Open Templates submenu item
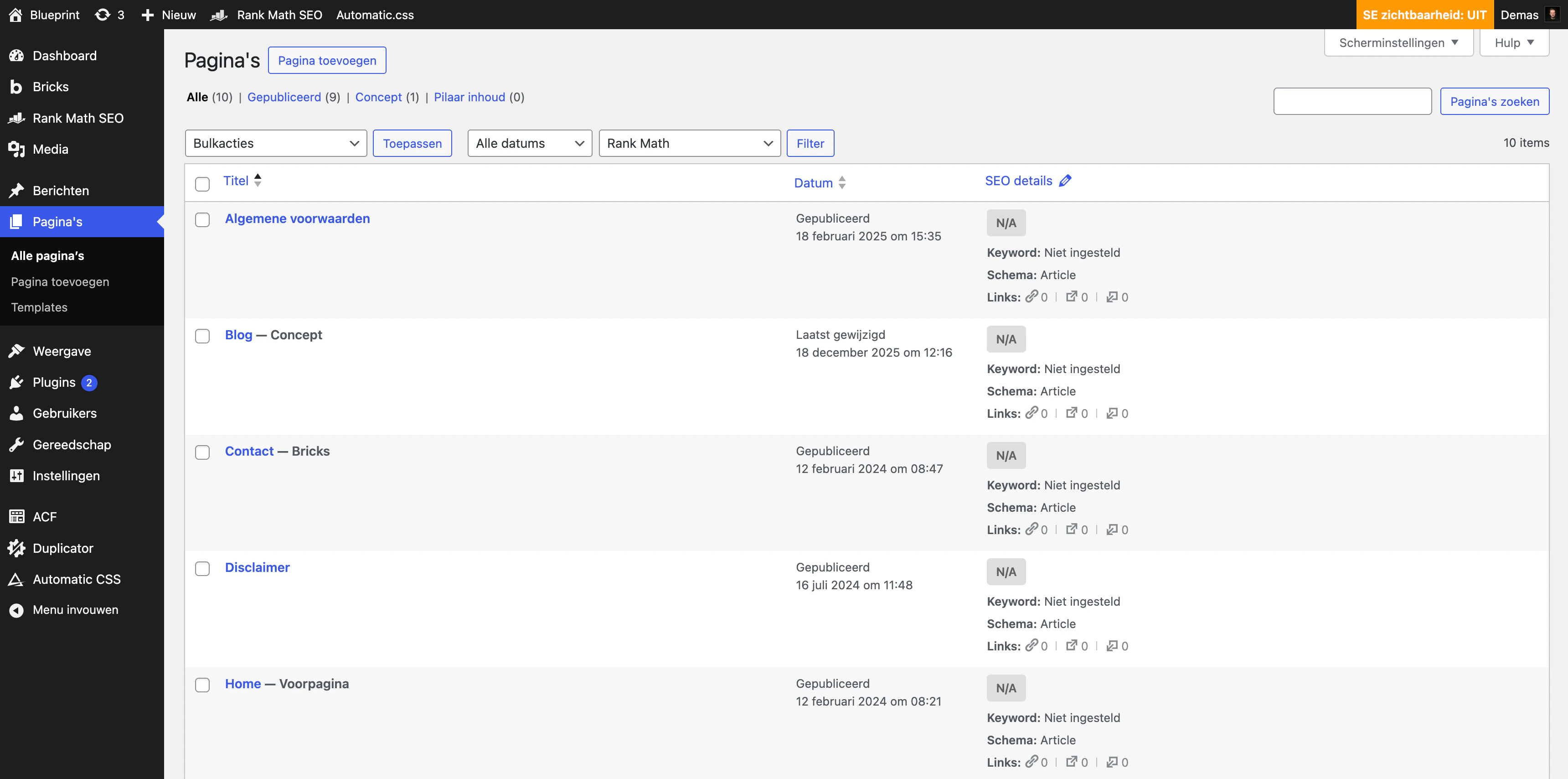This screenshot has height=779, width=1568. coord(39,307)
